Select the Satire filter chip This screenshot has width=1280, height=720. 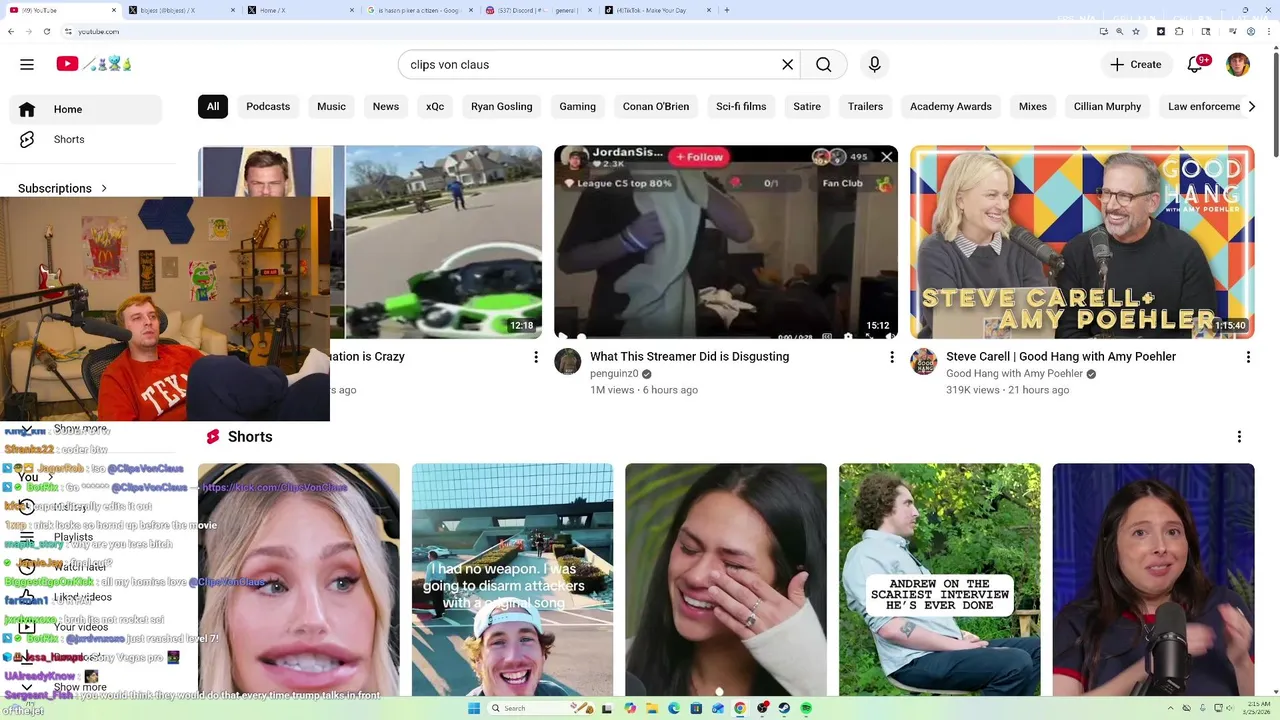807,106
